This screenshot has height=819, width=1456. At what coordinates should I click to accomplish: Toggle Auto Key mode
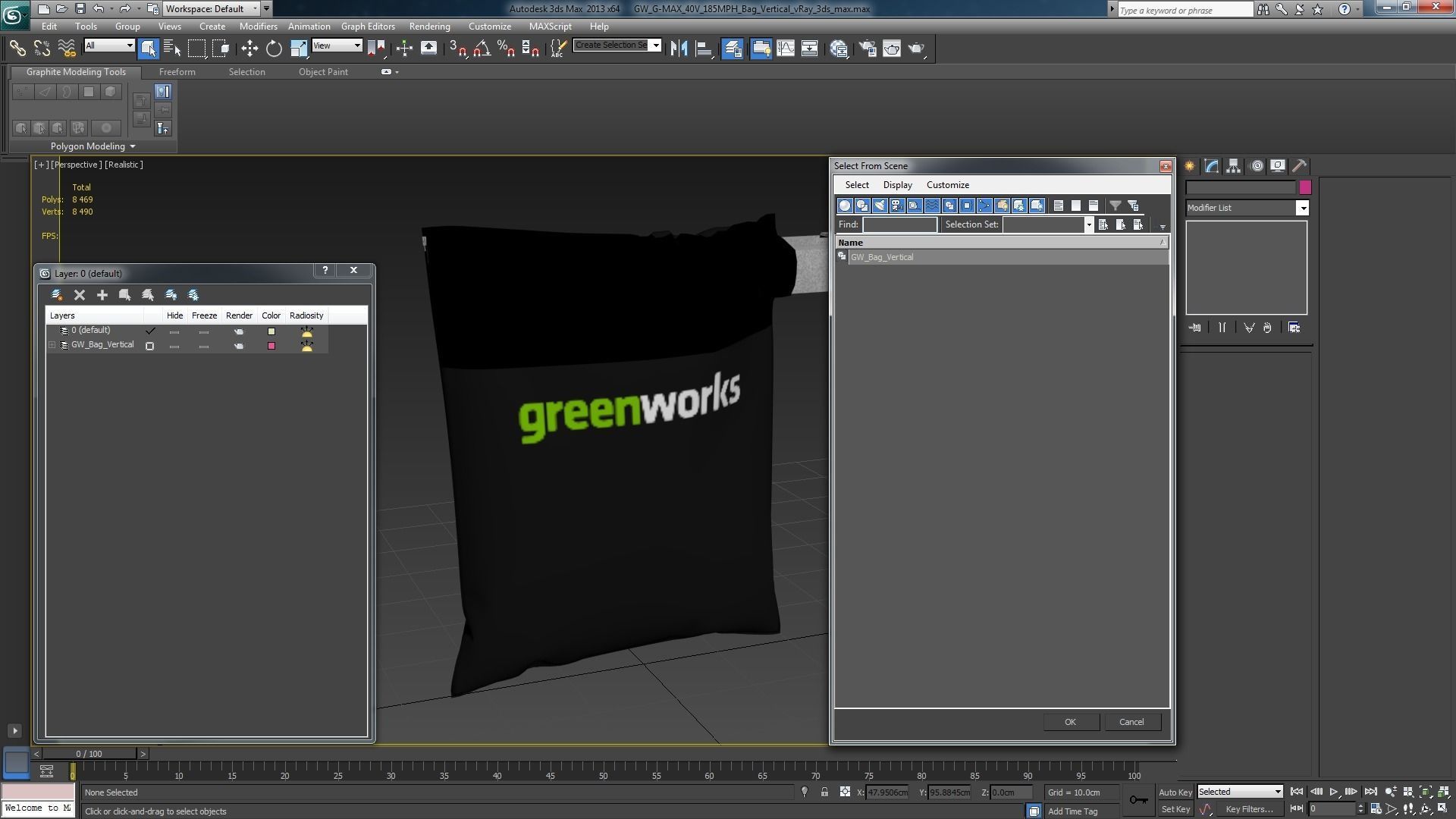(1175, 792)
